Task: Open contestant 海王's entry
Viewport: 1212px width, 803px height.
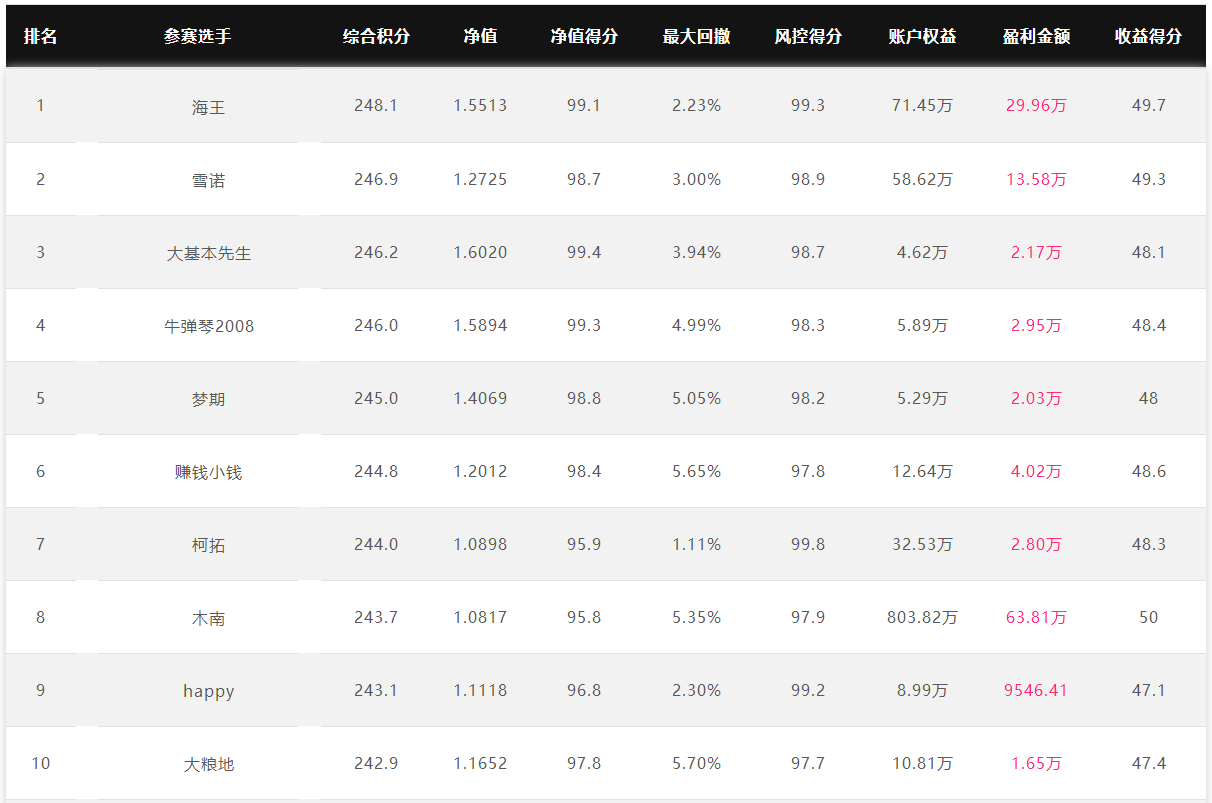Action: [208, 106]
